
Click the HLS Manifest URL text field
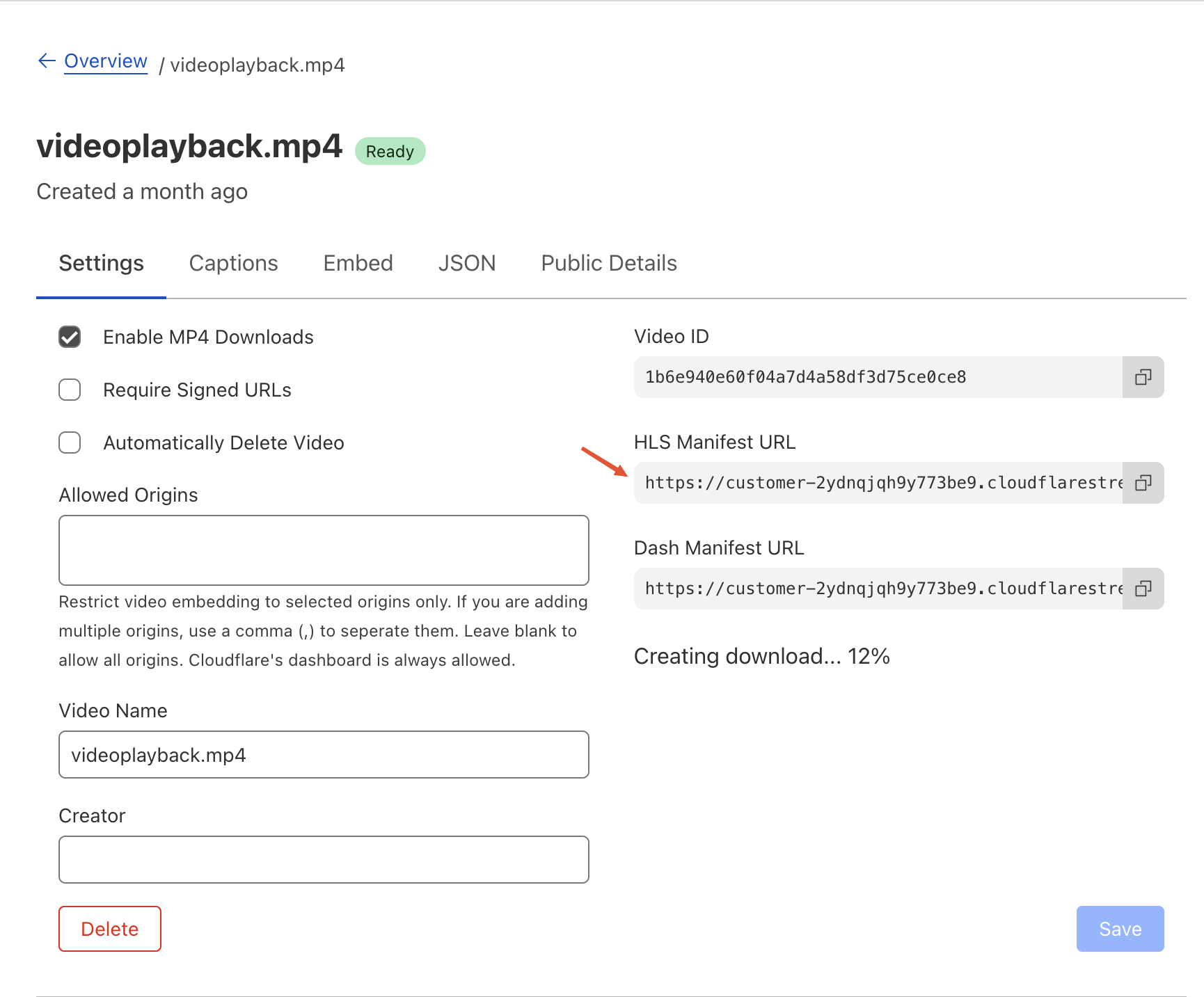point(877,483)
